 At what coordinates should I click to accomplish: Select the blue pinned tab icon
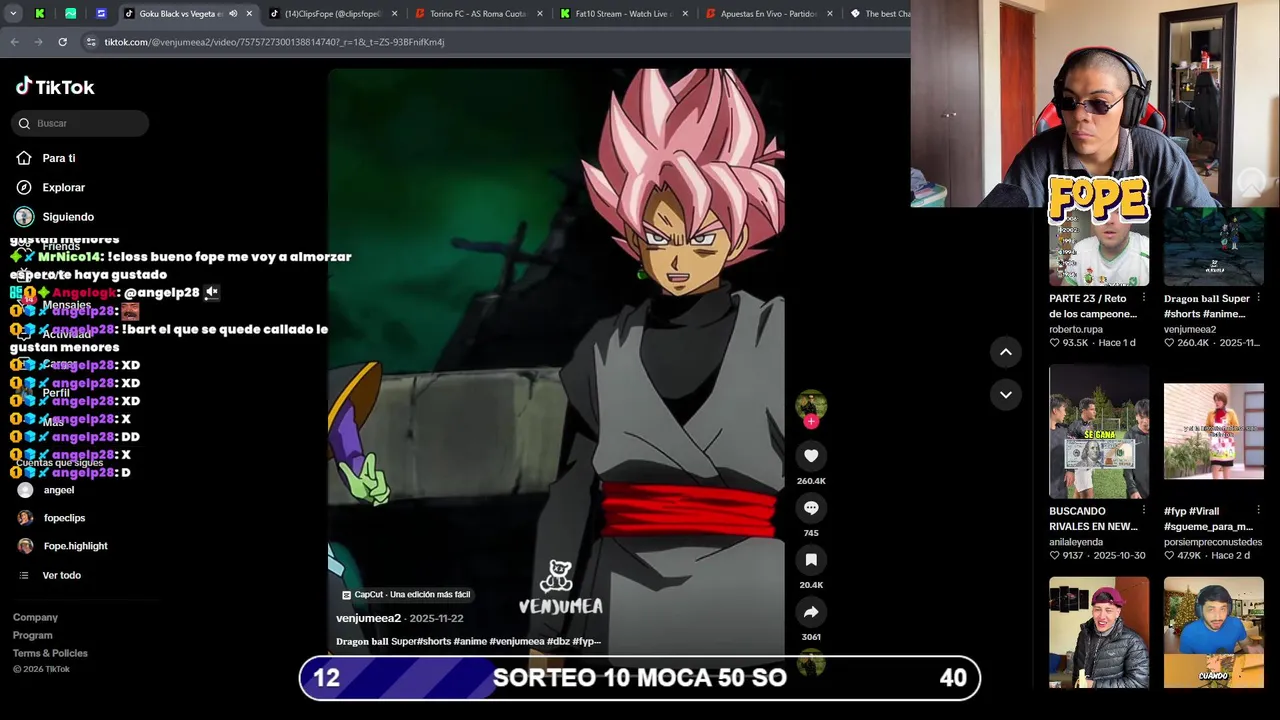(x=101, y=14)
